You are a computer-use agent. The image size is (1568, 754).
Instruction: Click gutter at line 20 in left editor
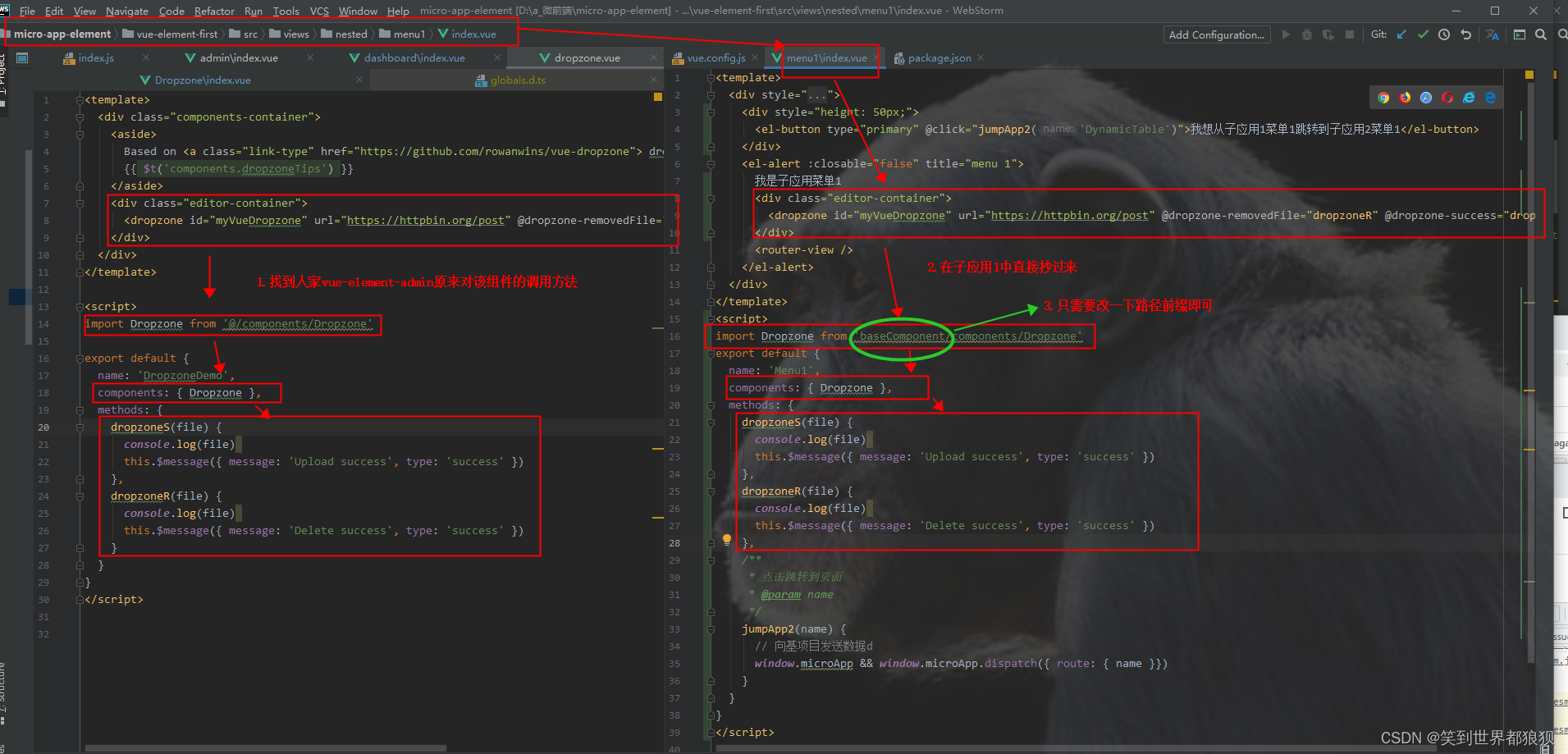pos(43,427)
